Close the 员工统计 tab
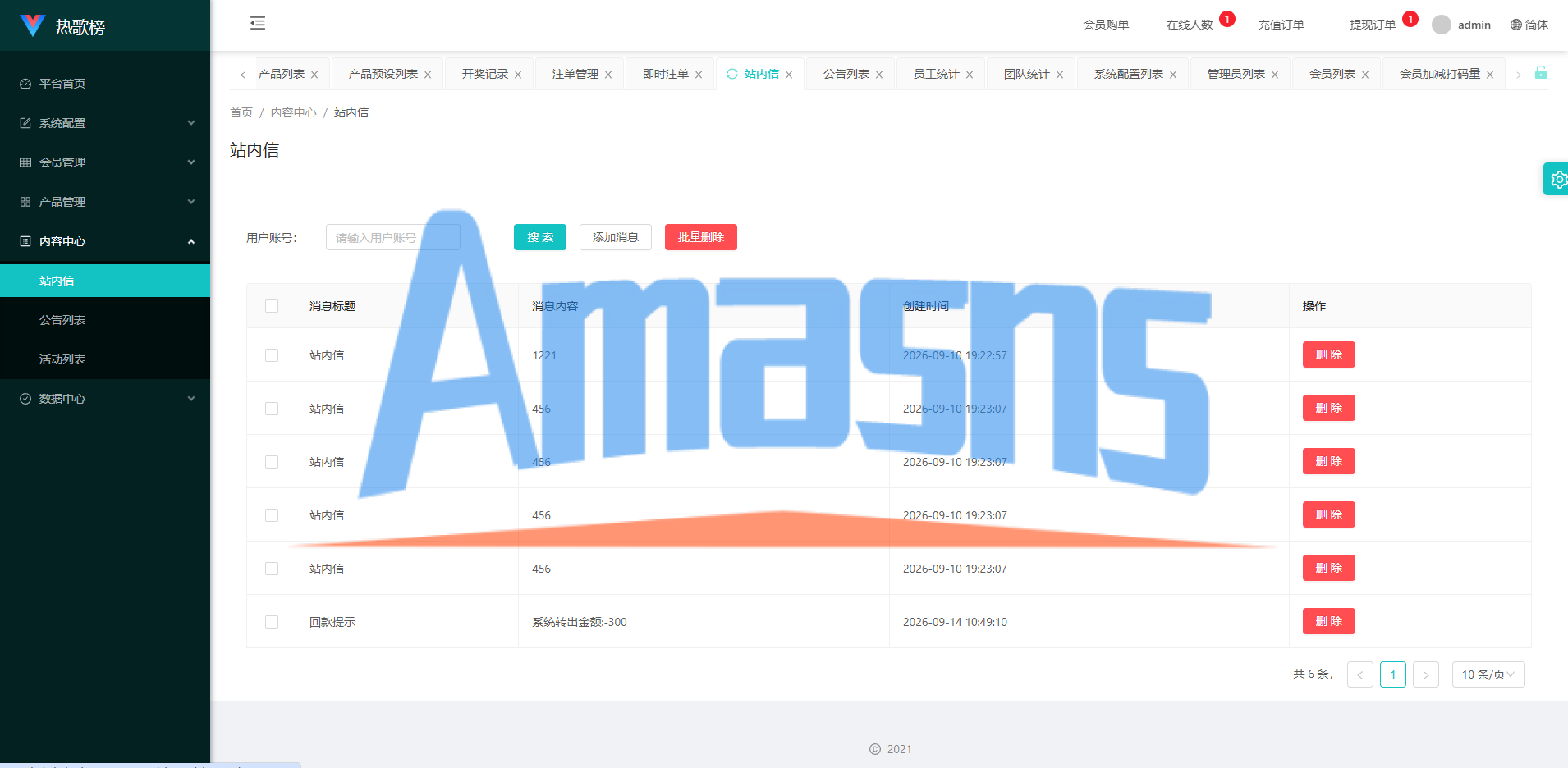This screenshot has height=768, width=1568. [x=970, y=75]
